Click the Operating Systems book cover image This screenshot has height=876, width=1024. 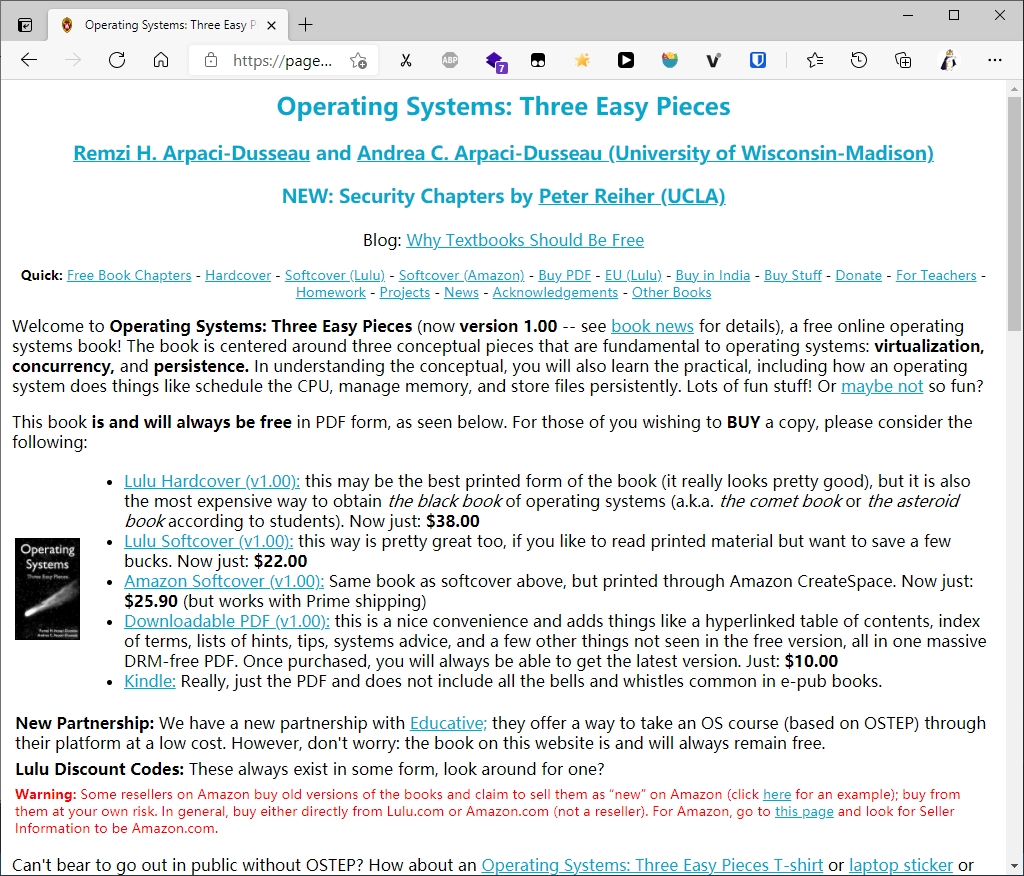click(48, 589)
